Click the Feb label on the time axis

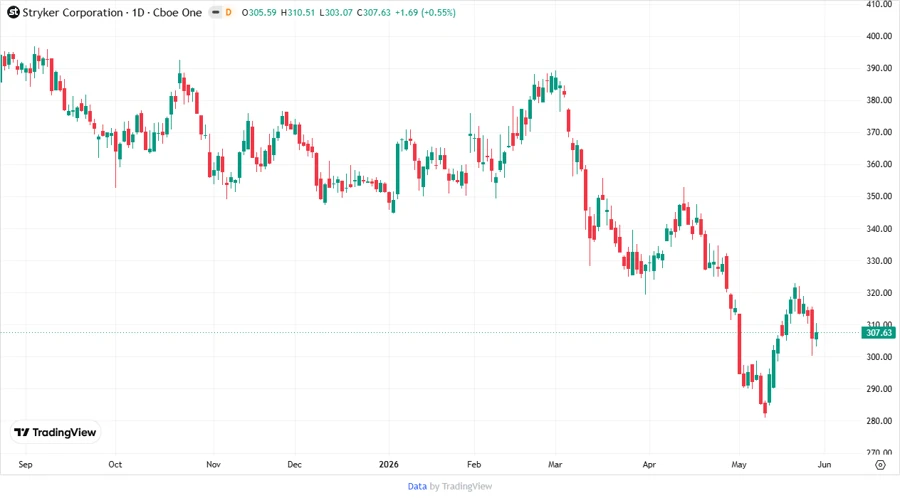click(474, 464)
